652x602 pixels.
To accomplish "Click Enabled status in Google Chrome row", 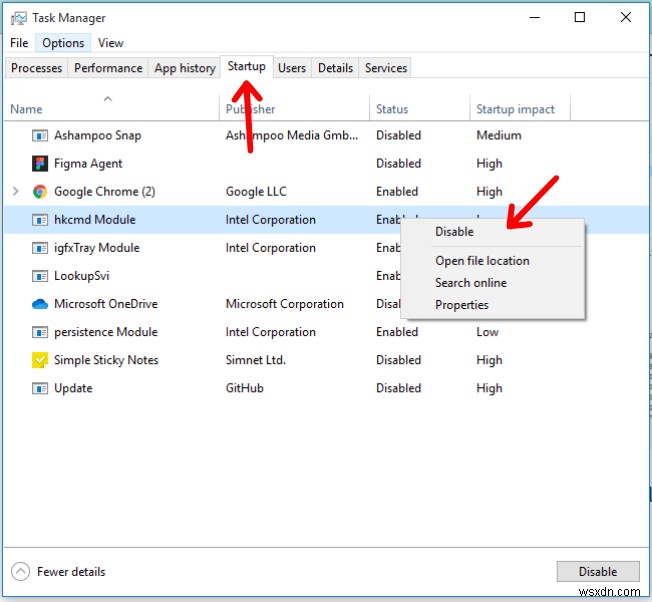I will point(397,192).
